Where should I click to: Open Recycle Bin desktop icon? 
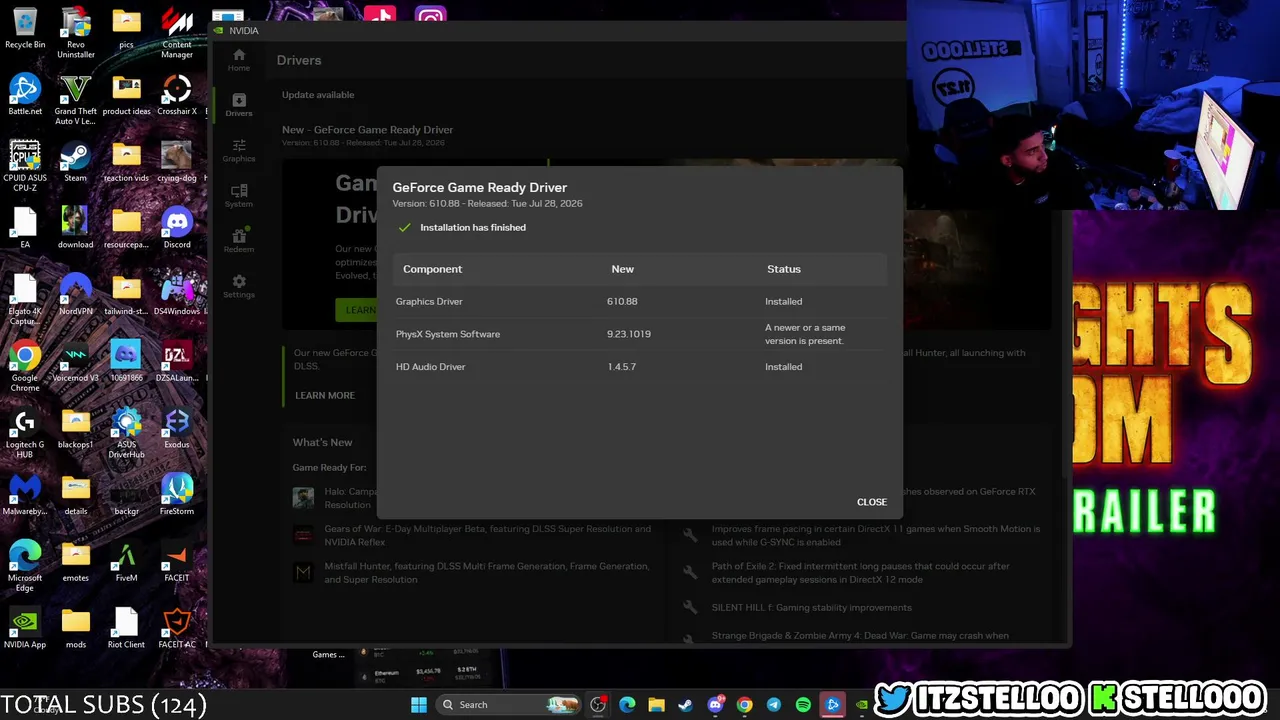[x=25, y=28]
